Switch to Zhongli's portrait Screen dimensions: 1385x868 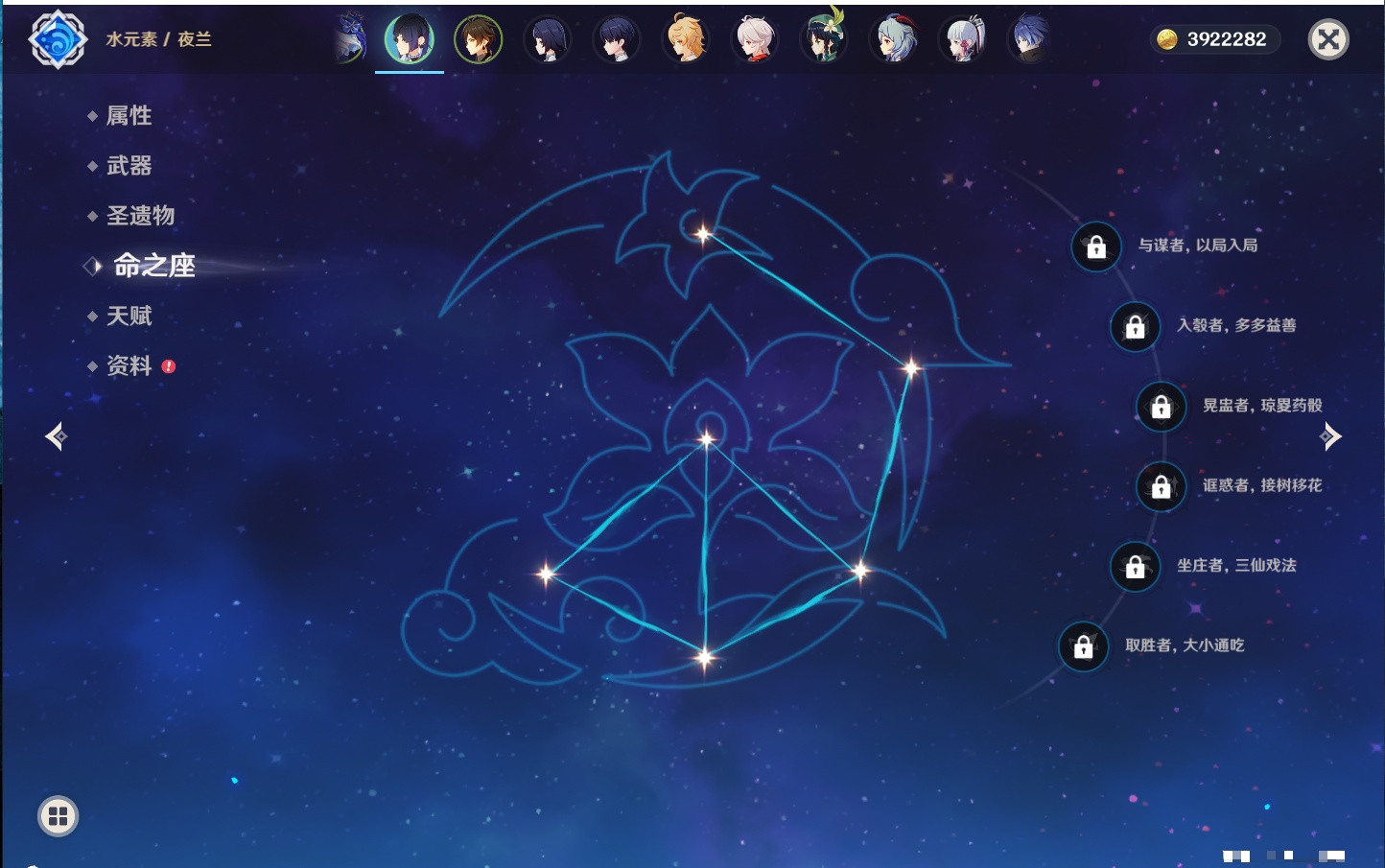point(478,39)
